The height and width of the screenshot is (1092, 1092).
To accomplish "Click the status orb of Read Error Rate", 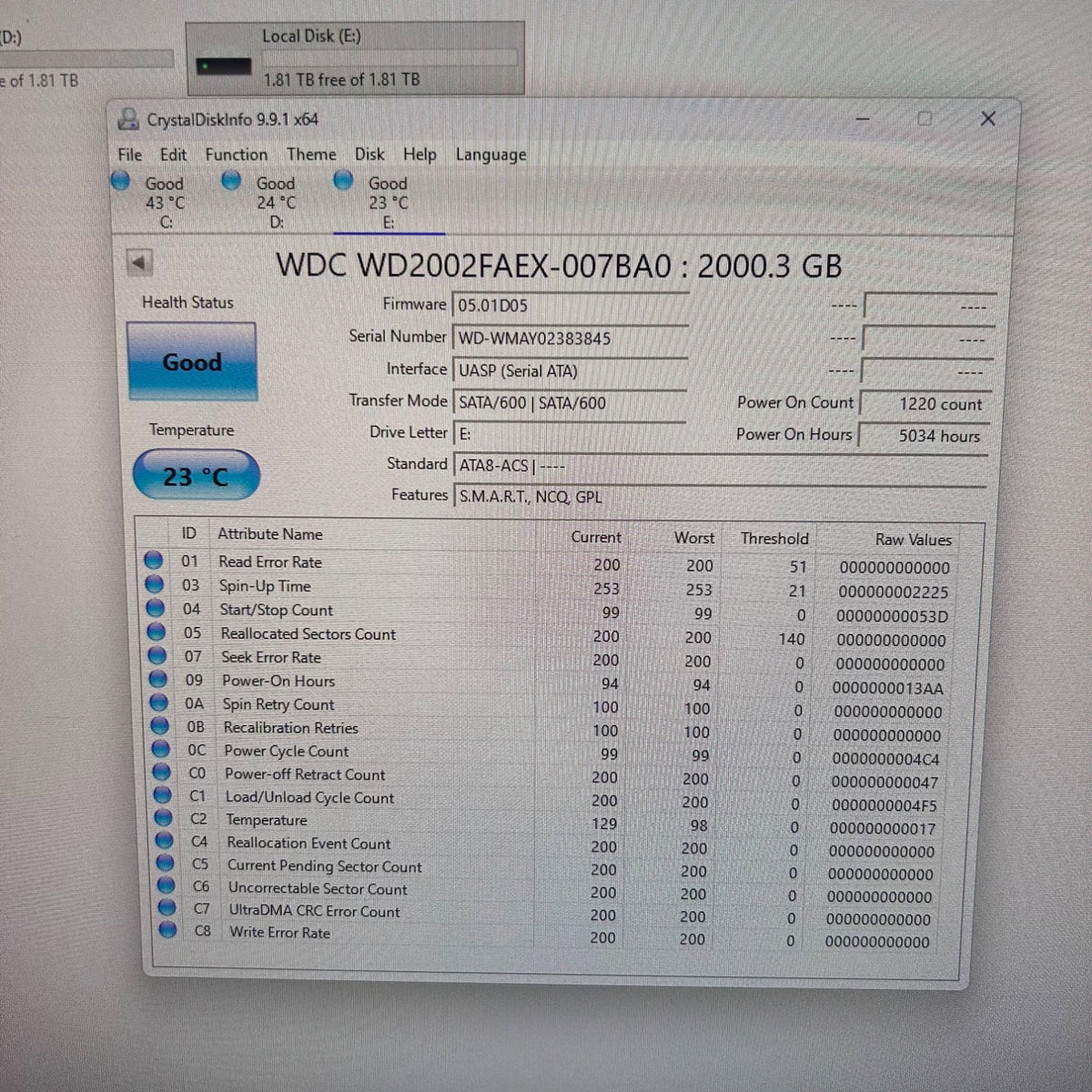I will click(x=155, y=561).
